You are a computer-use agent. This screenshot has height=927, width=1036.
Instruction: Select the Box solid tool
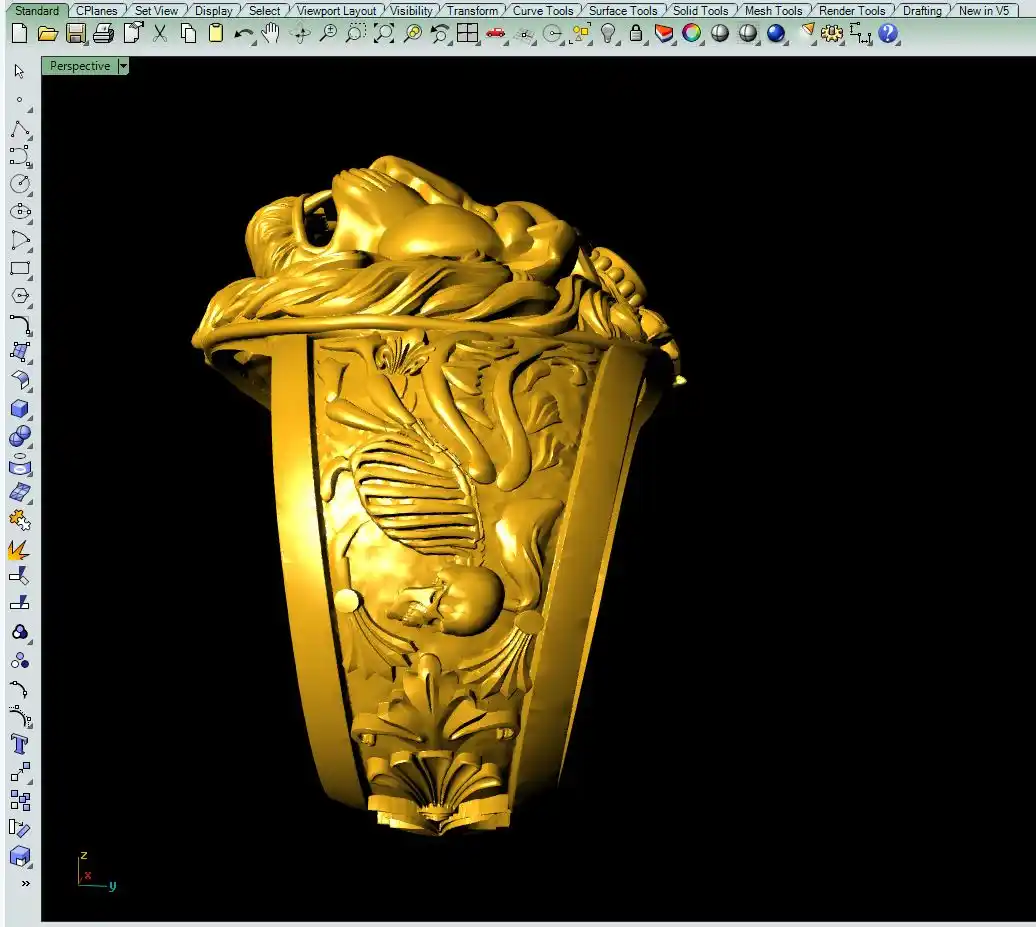tap(19, 409)
